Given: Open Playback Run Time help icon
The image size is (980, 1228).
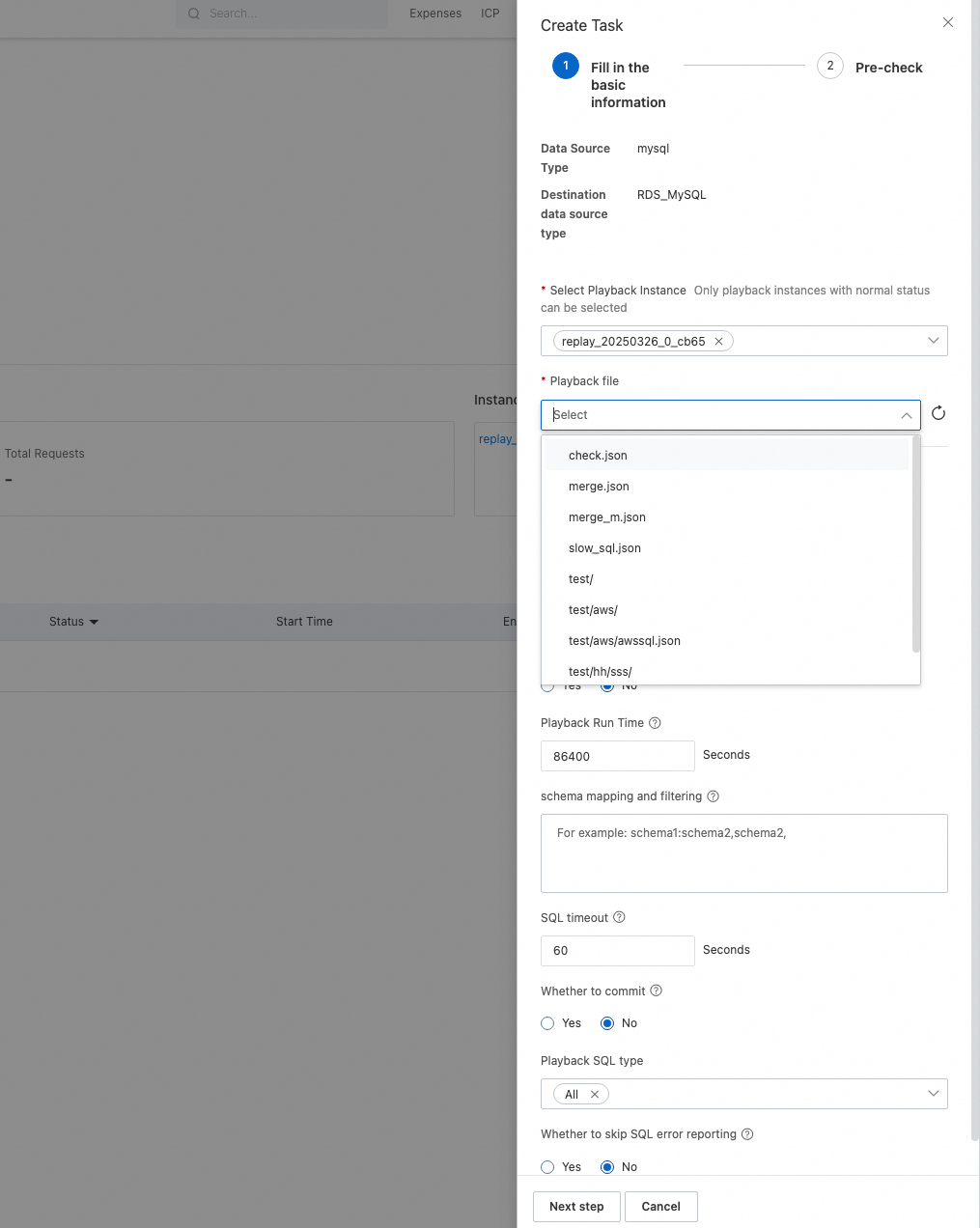Looking at the screenshot, I should click(655, 723).
